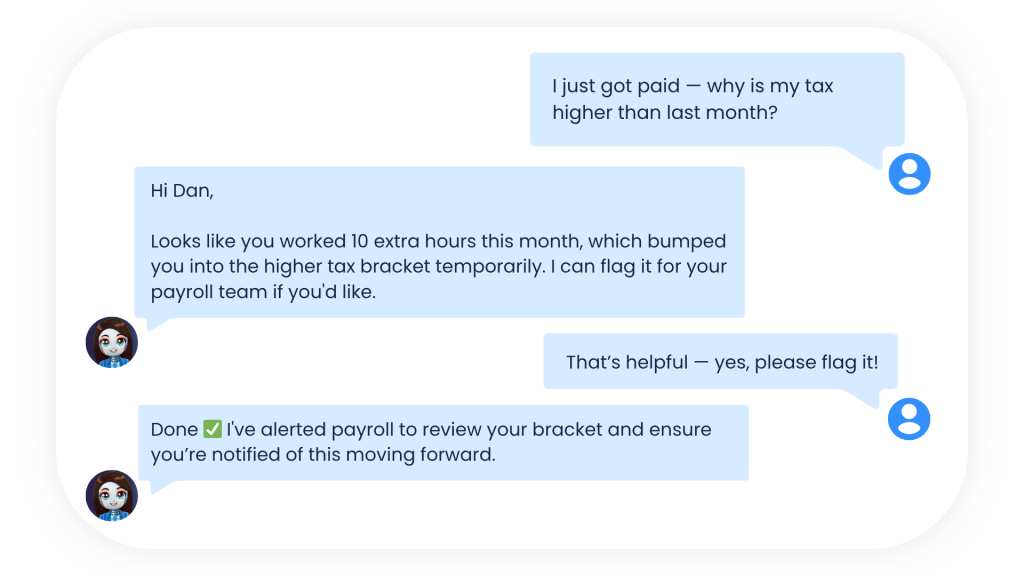Click the "you into the higher tax bracket temporarily" line
Viewport: 1024px width, 576px height.
point(340,268)
